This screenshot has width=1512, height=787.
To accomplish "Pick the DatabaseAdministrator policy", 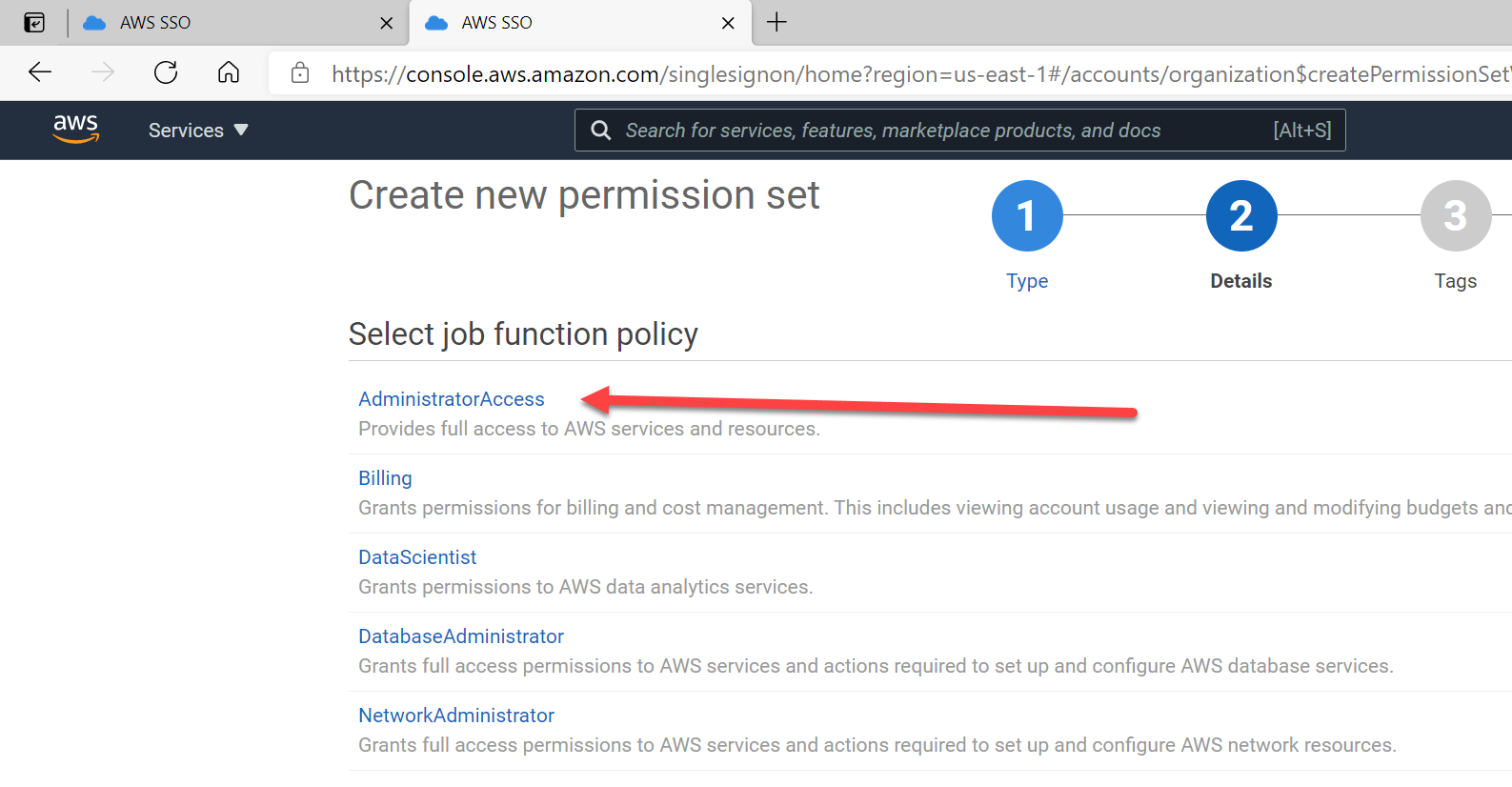I will [460, 636].
